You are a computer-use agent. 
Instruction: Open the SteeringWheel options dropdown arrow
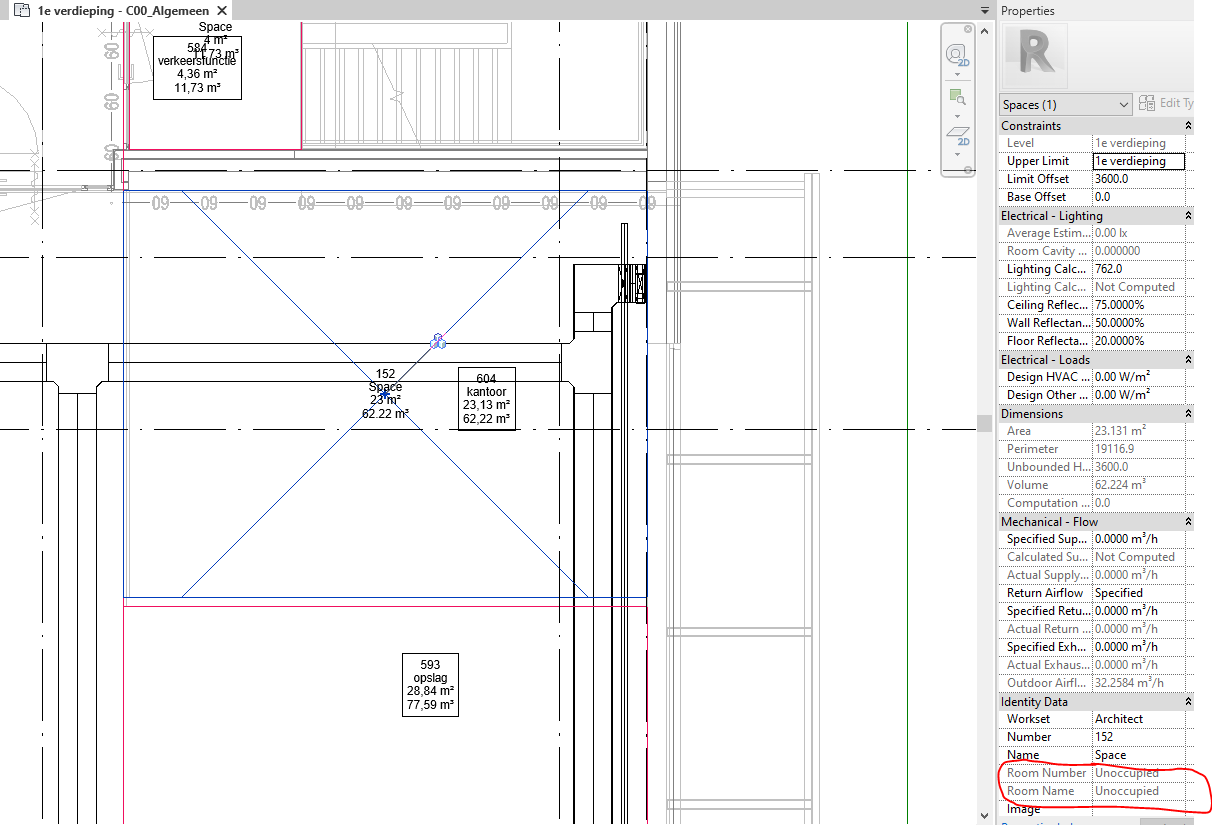957,74
